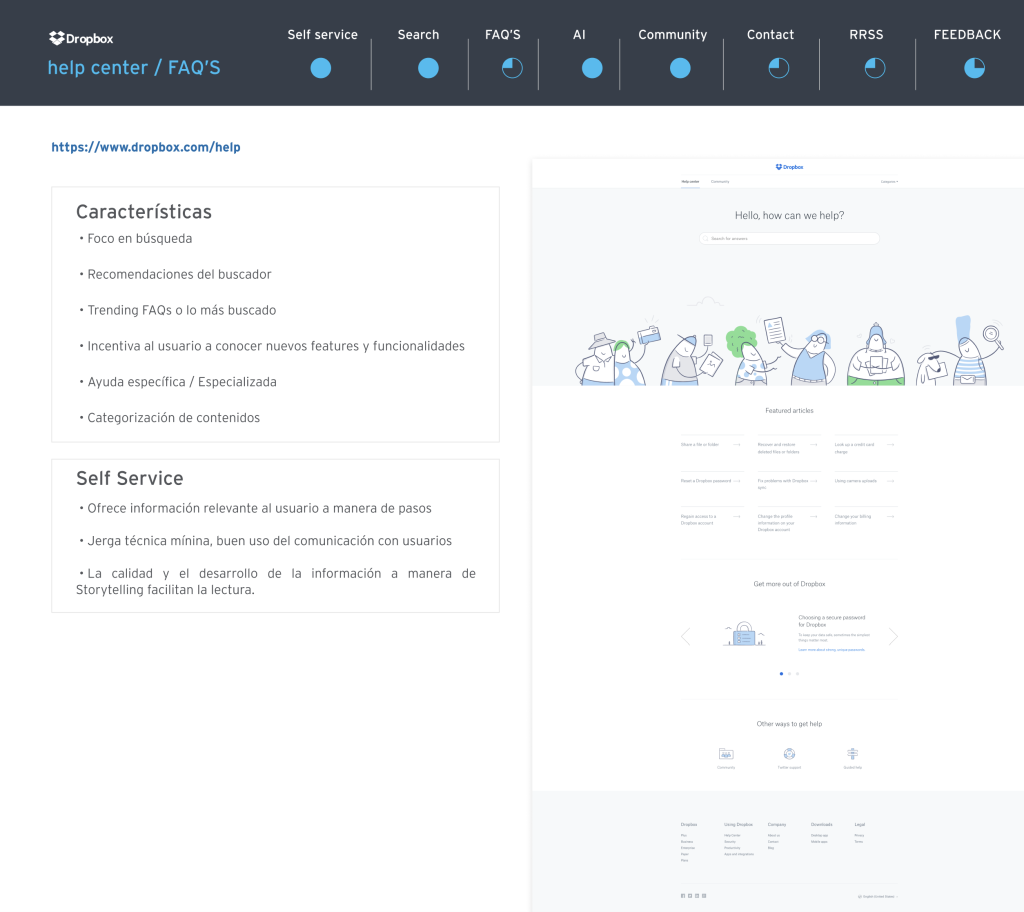
Task: Select the third carousel pagination dot
Action: coord(797,674)
